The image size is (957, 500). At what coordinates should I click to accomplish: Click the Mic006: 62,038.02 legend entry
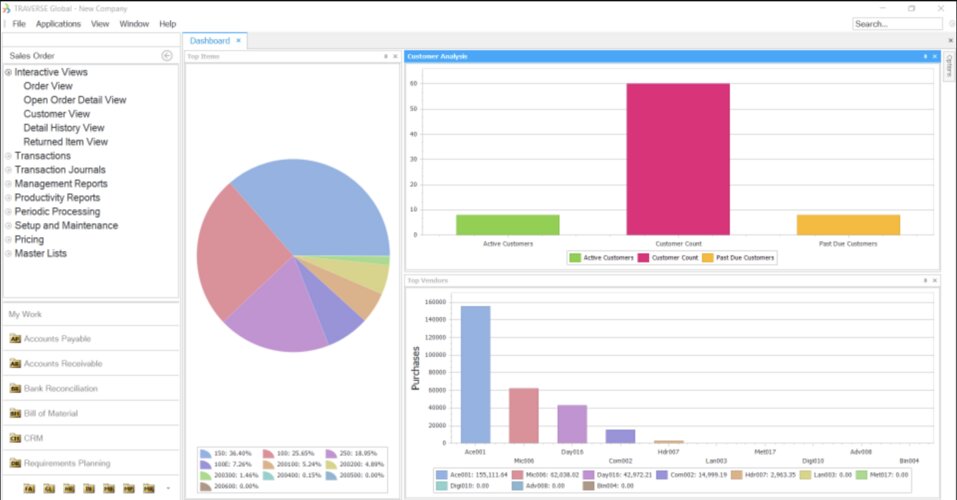(546, 474)
